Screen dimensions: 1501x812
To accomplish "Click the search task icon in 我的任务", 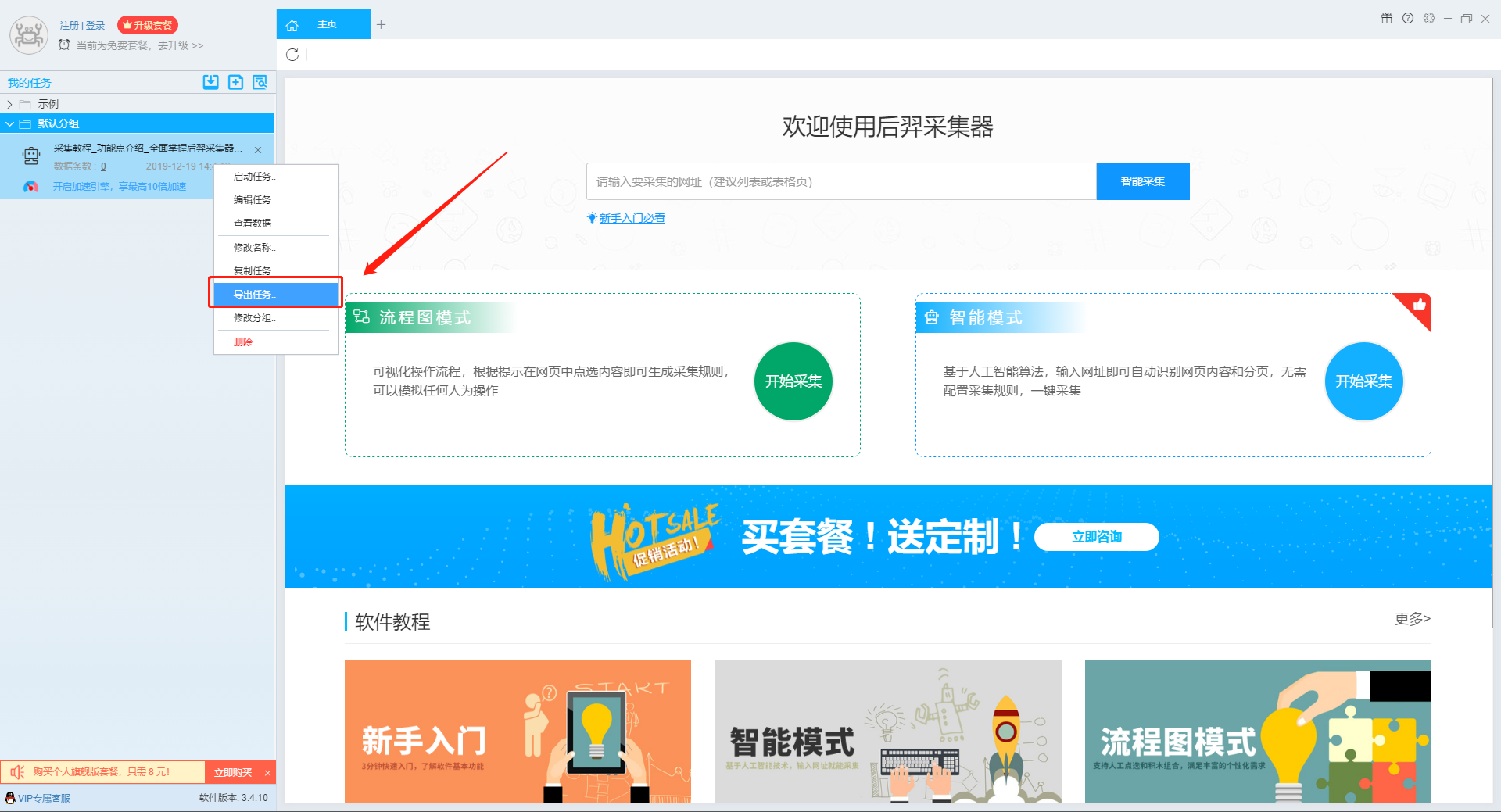I will (x=260, y=82).
